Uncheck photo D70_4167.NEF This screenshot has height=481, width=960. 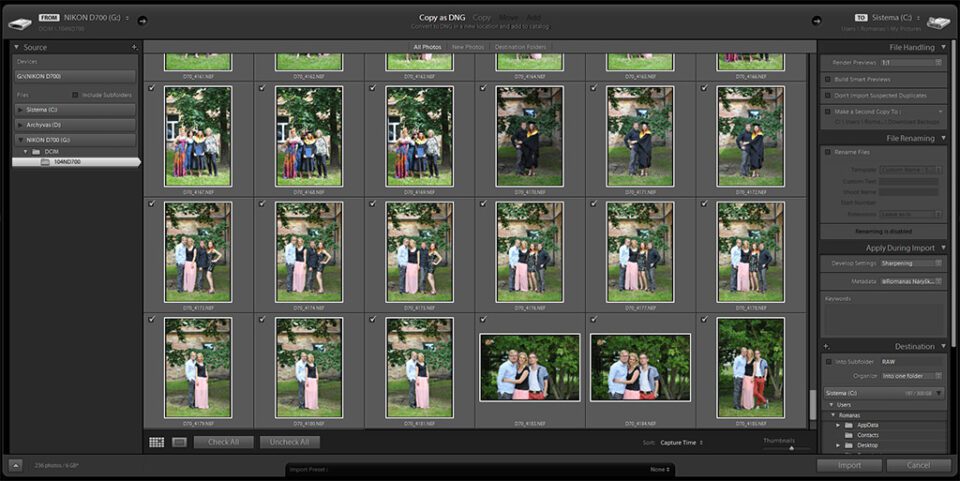152,88
